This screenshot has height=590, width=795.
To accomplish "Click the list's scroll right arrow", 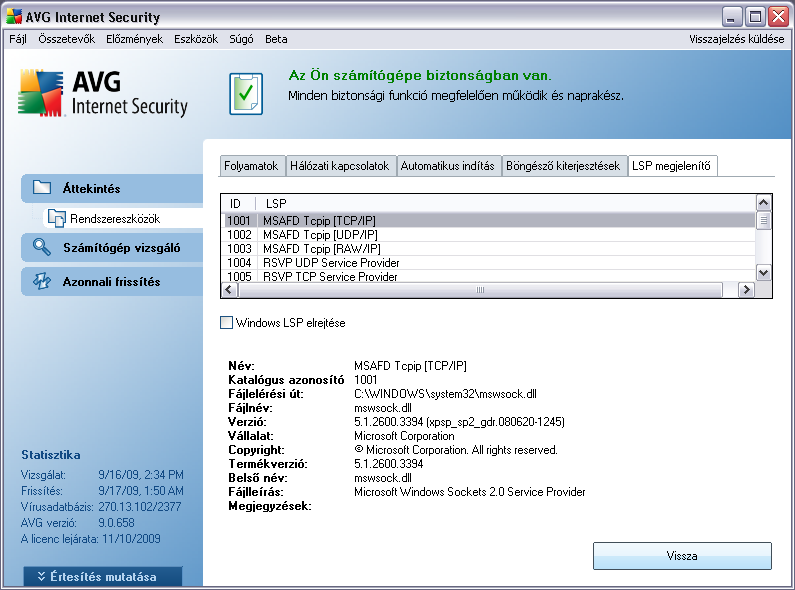I will pos(746,289).
